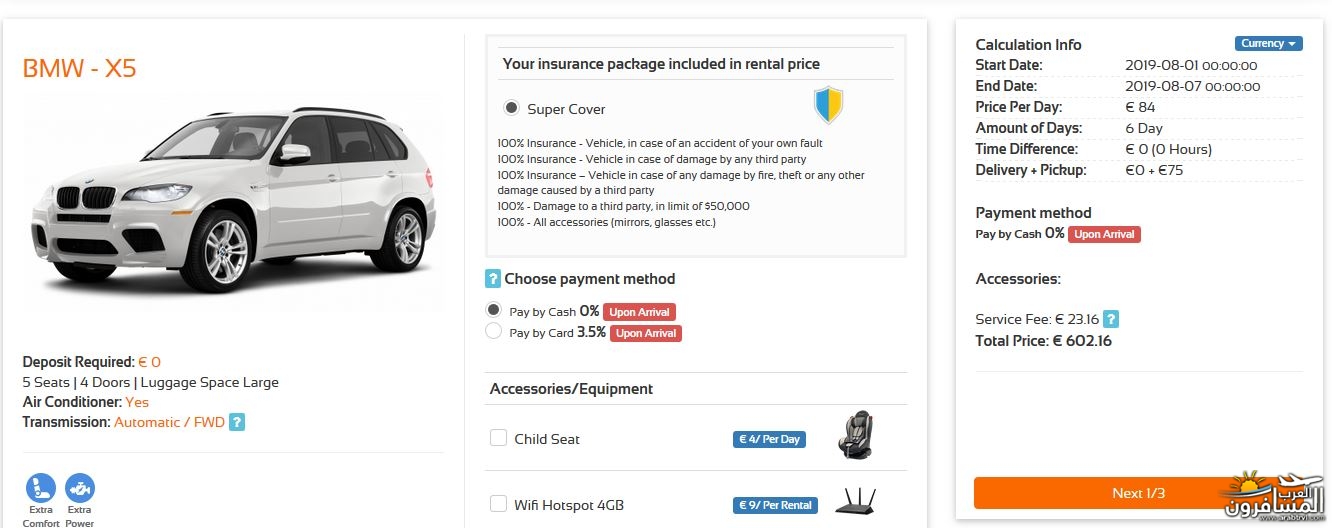1332x528 pixels.
Task: Click the BMW X5 car image
Action: [x=232, y=200]
